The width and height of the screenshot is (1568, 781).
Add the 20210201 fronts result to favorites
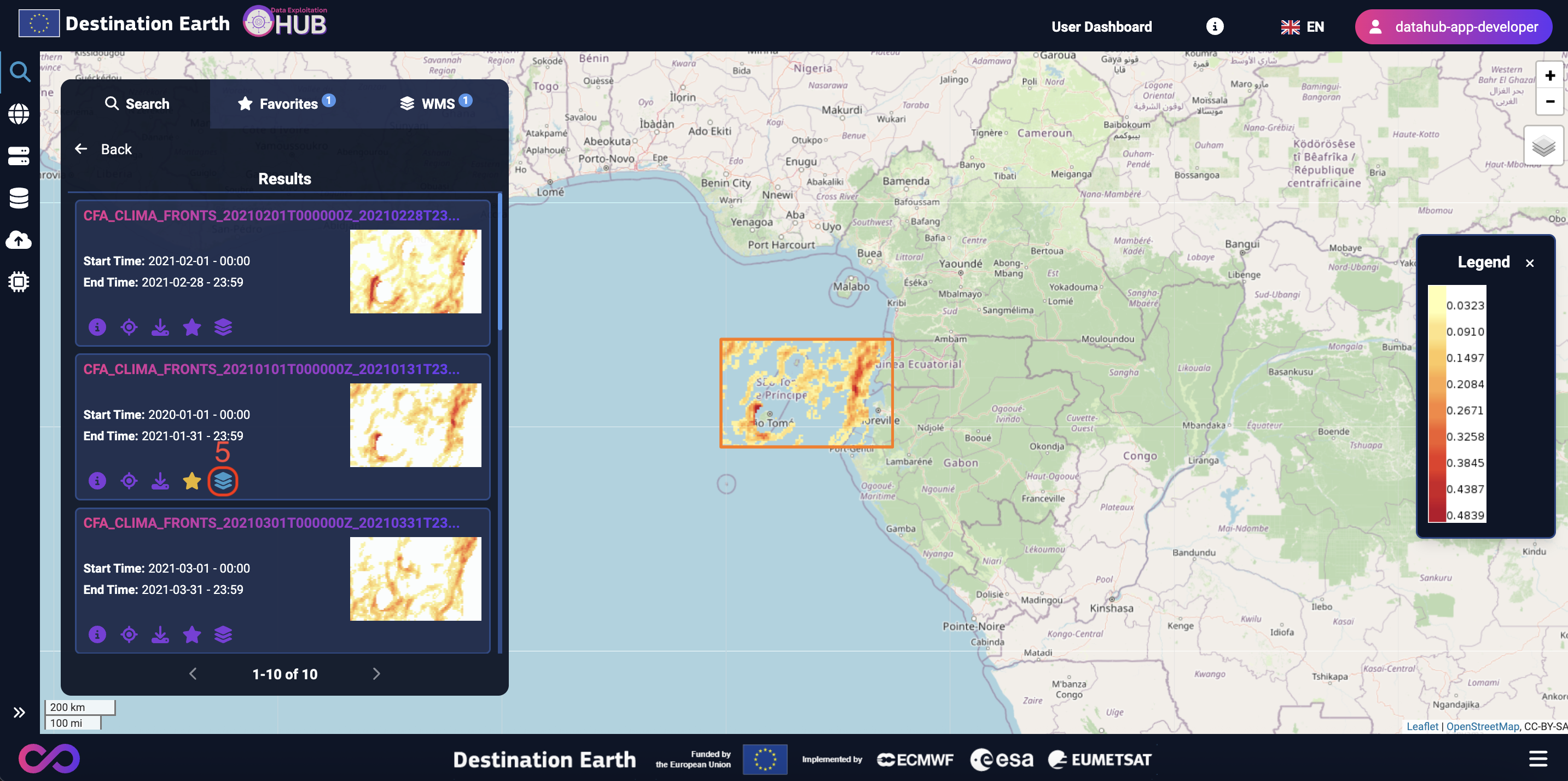click(191, 327)
